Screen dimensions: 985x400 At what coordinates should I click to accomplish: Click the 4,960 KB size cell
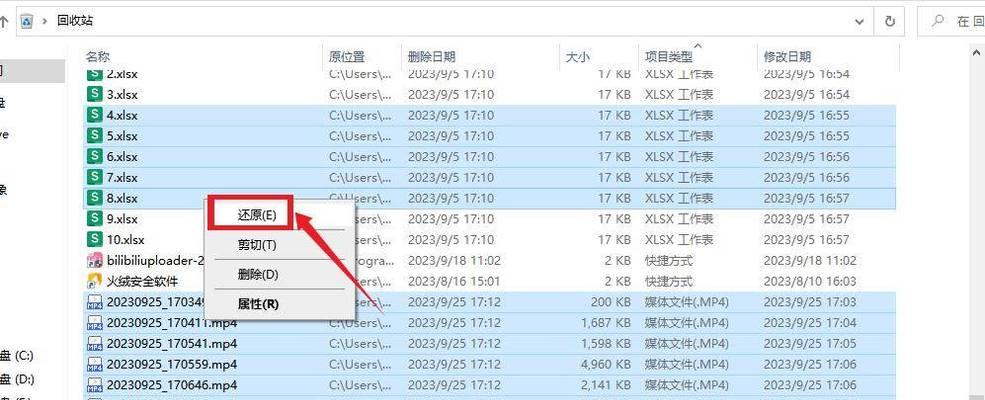[604, 365]
